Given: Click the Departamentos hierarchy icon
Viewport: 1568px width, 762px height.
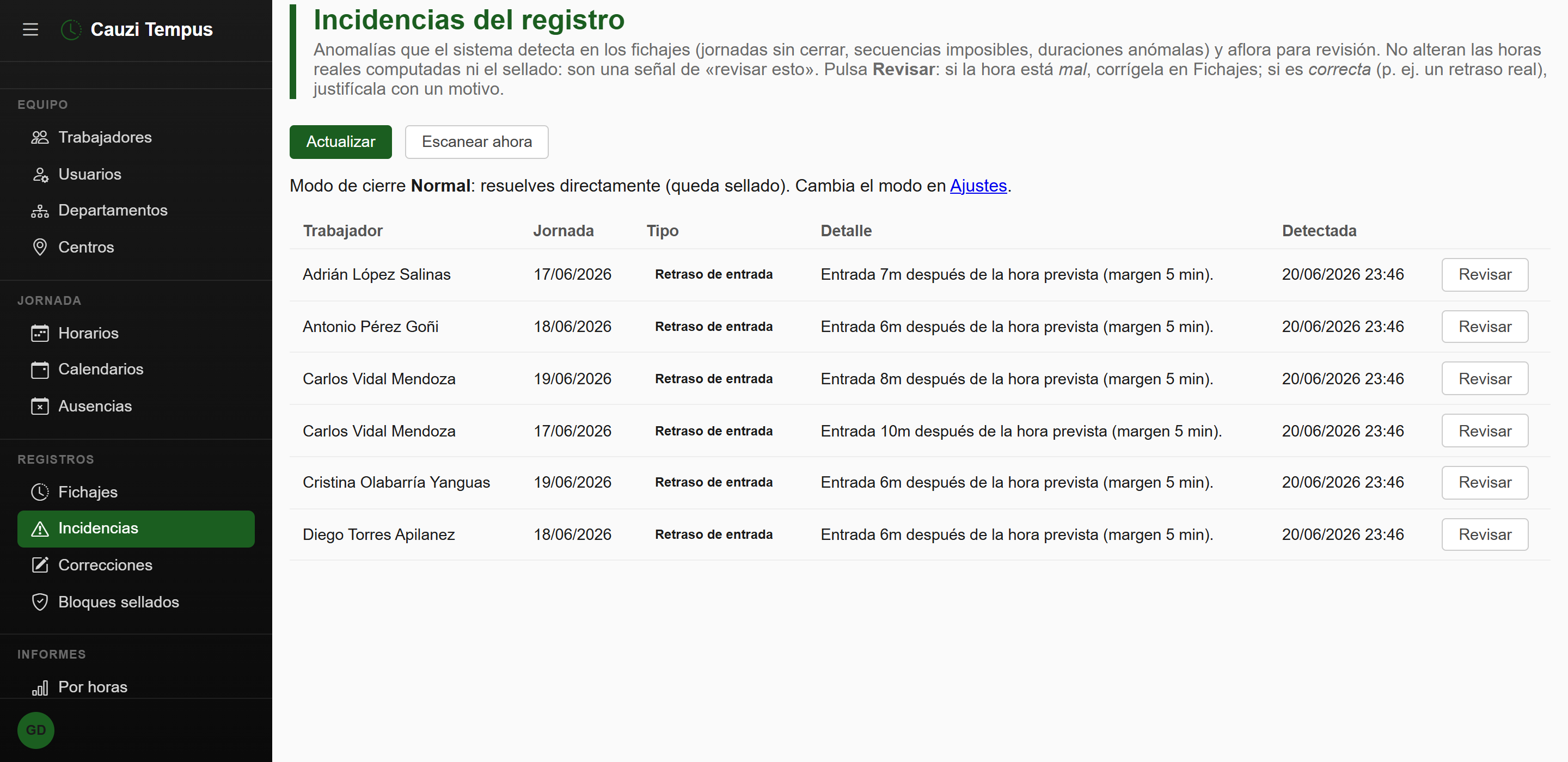Looking at the screenshot, I should tap(40, 211).
